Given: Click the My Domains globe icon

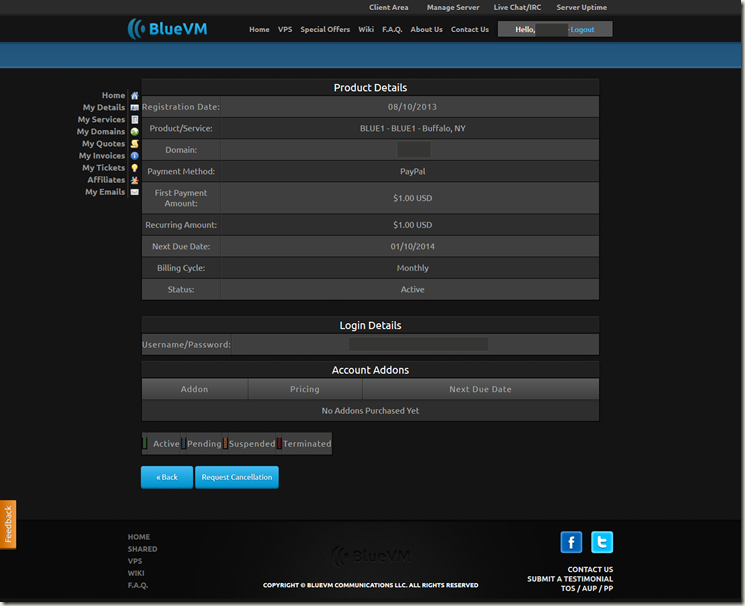Looking at the screenshot, I should click(134, 132).
